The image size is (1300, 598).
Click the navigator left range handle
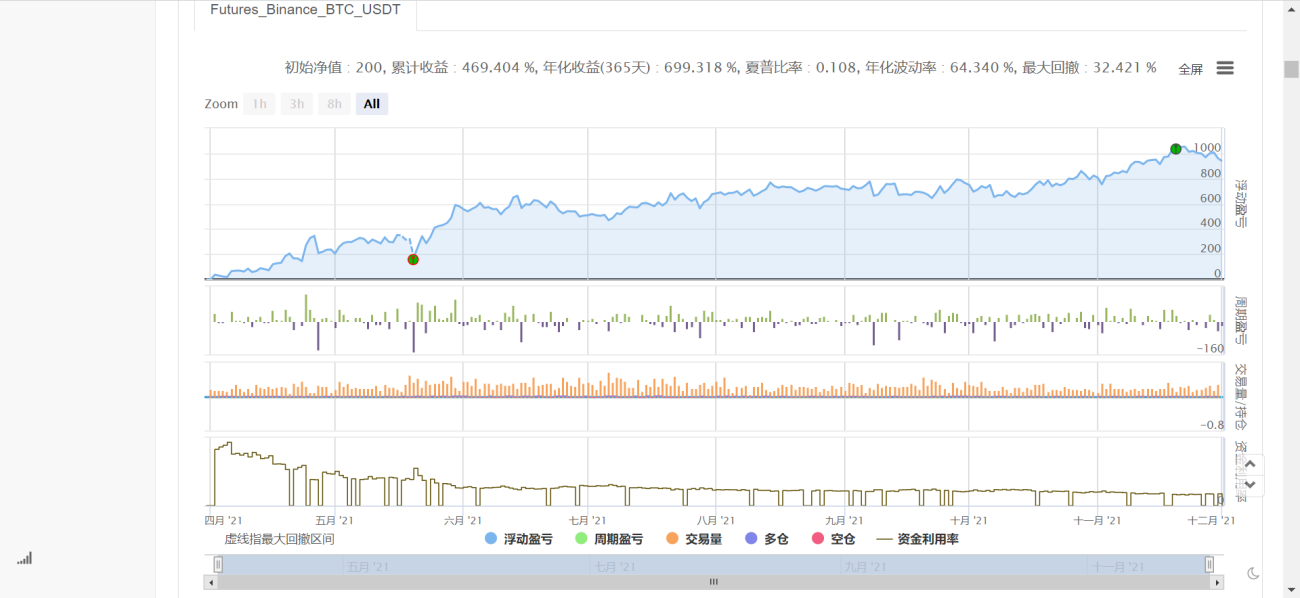click(x=218, y=564)
